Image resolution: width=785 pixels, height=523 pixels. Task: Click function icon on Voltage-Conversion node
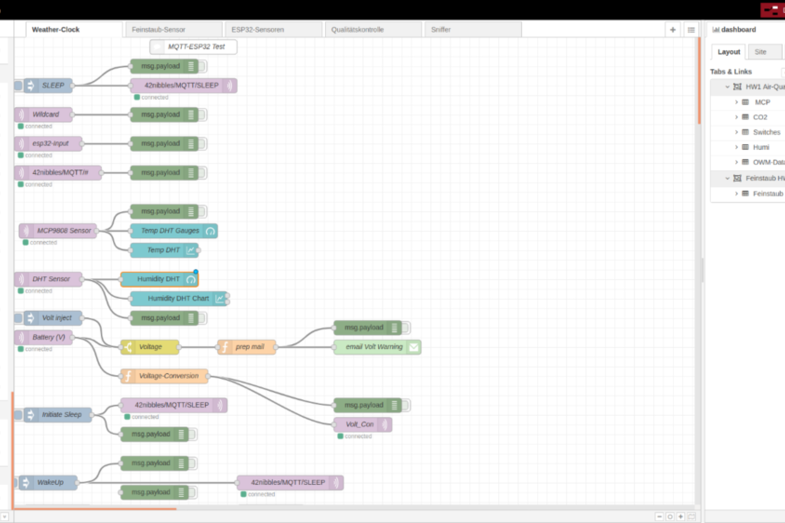click(x=128, y=376)
